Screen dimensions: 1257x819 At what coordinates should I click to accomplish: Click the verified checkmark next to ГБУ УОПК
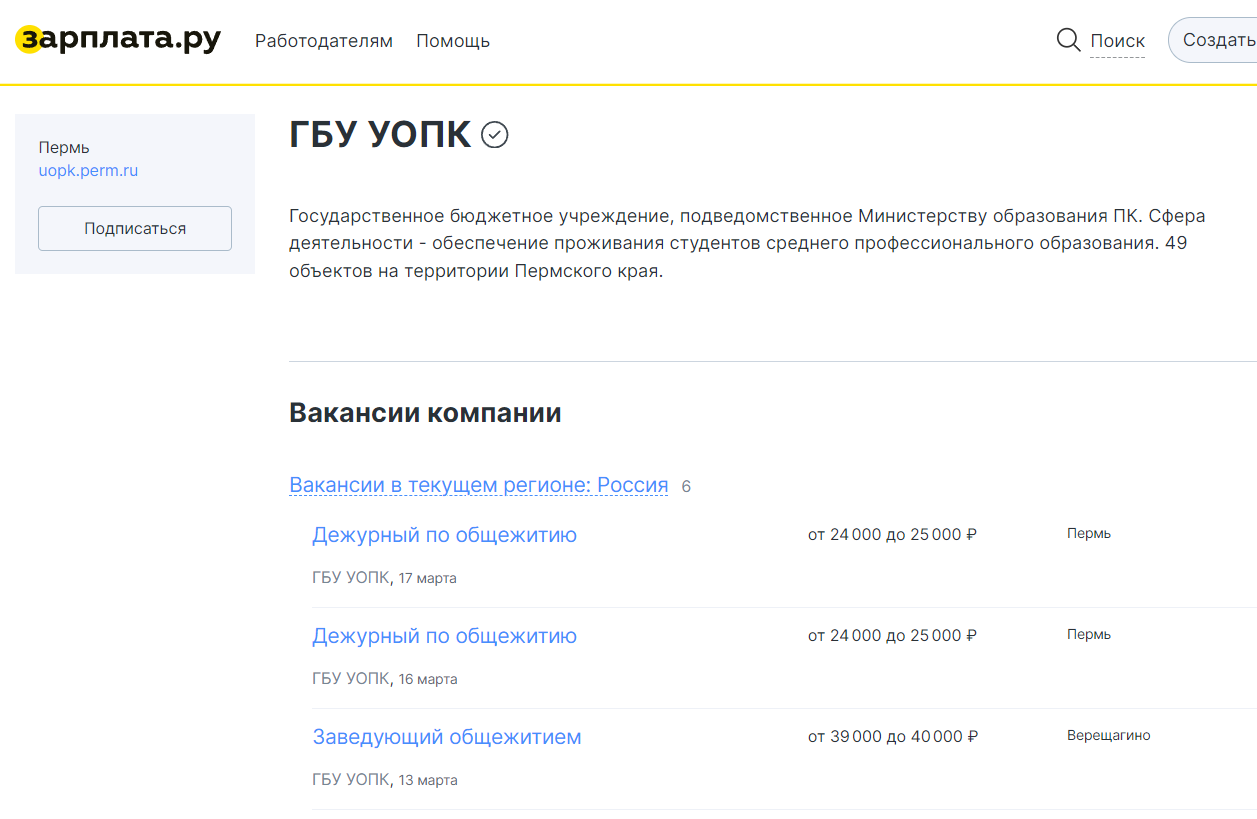pos(495,134)
